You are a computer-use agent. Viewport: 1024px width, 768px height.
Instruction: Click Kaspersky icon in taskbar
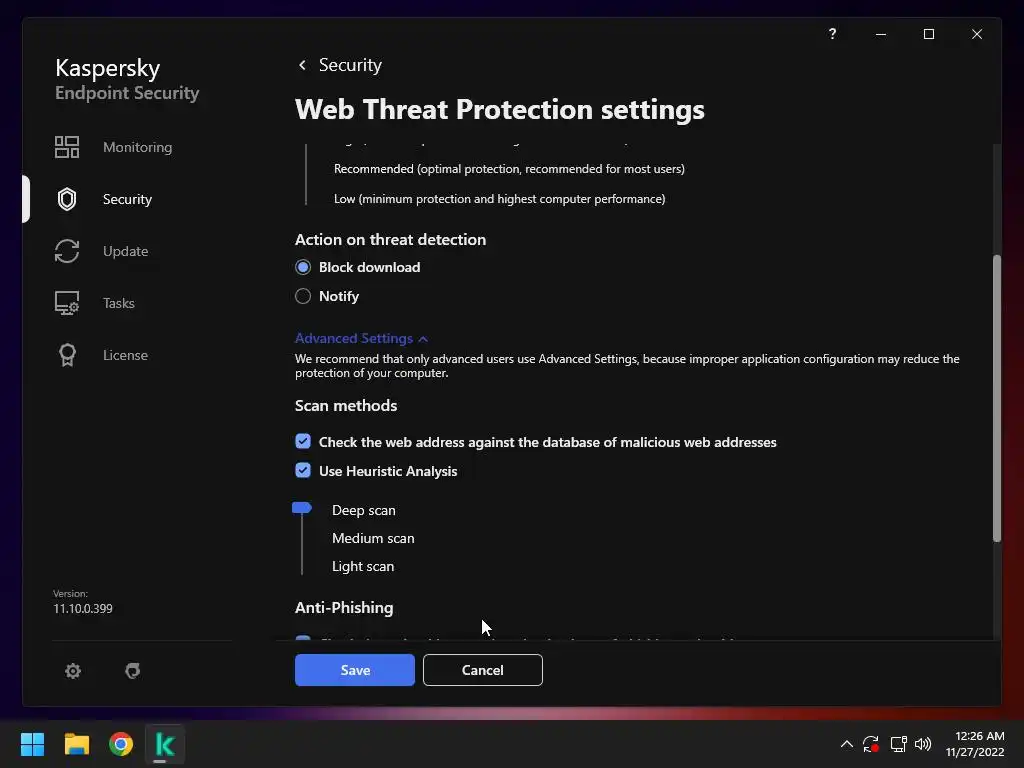tap(165, 744)
